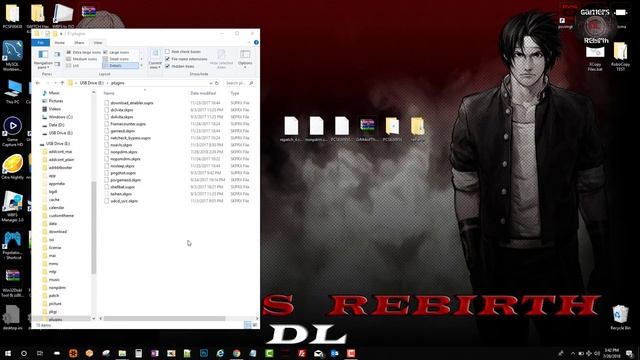Sort by Type column header
The width and height of the screenshot is (640, 360).
pyautogui.click(x=235, y=93)
